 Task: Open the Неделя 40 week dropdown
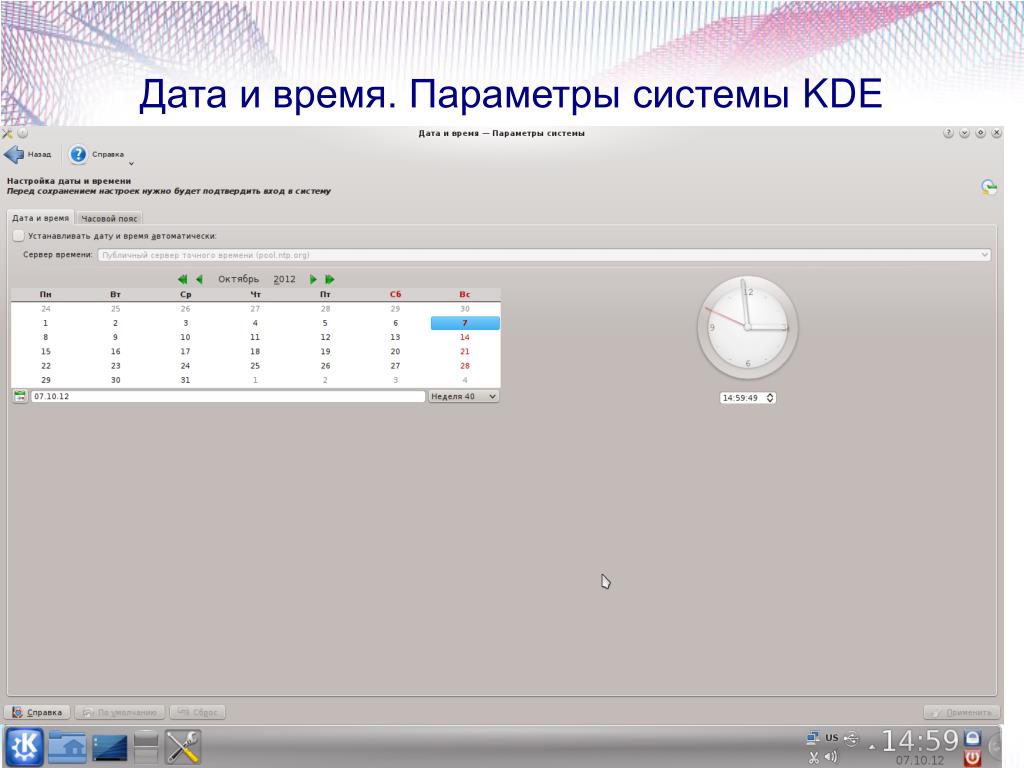pyautogui.click(x=464, y=396)
